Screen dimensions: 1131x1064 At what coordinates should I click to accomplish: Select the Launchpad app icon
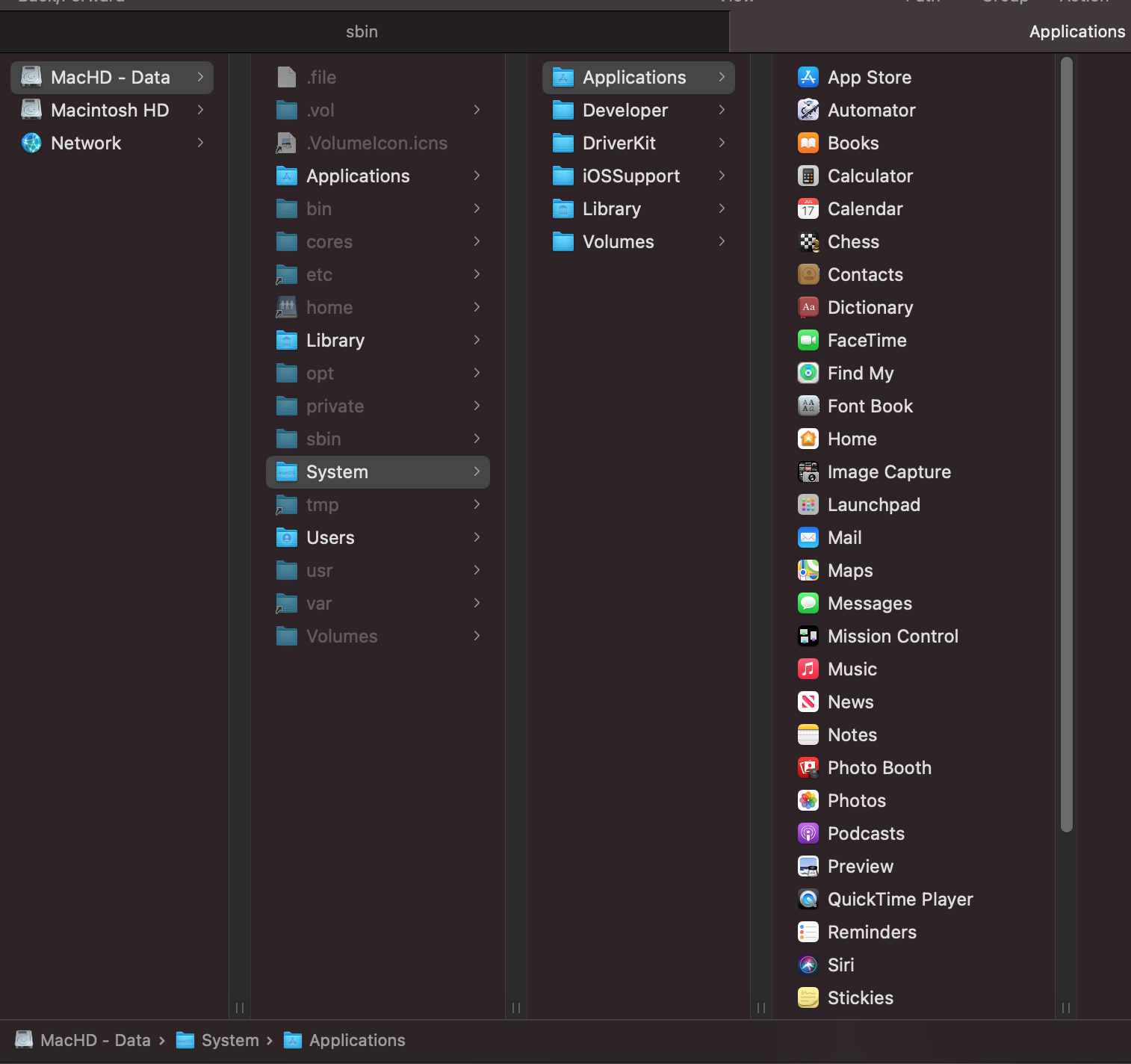tap(808, 504)
